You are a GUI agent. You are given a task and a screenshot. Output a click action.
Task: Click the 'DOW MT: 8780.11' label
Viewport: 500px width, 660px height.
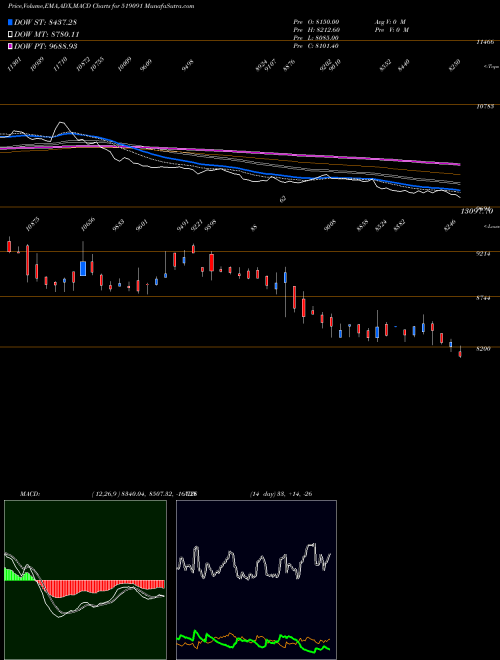coord(47,34)
